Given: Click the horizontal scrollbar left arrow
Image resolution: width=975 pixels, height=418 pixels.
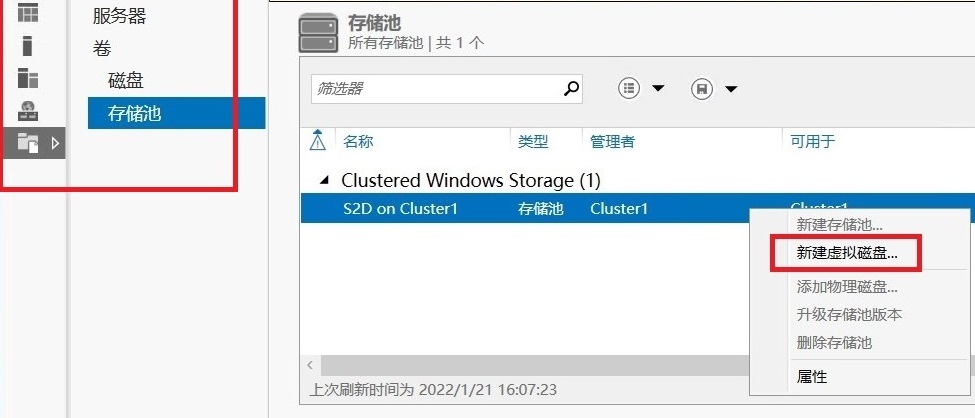Looking at the screenshot, I should [x=310, y=365].
